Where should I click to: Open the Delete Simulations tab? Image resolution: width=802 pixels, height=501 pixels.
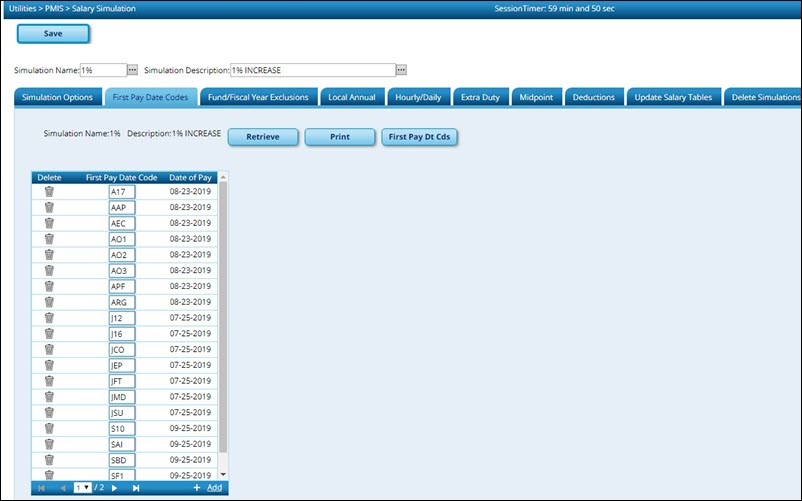pos(764,97)
